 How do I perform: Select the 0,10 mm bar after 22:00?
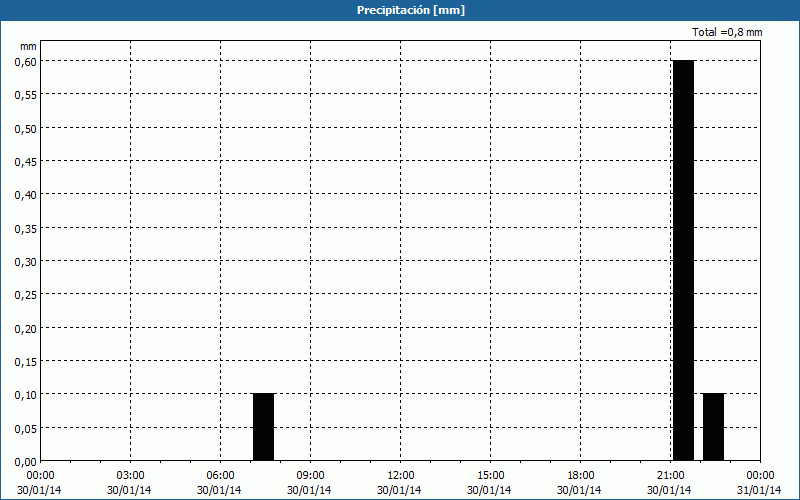[713, 427]
